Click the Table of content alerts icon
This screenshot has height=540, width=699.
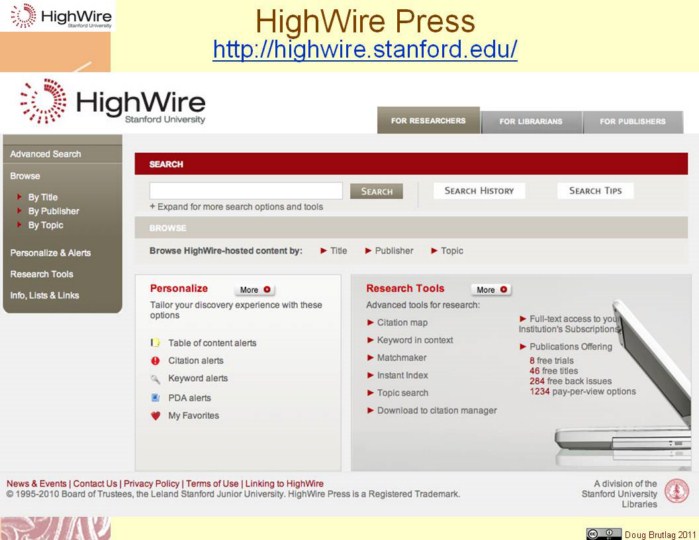coord(155,343)
